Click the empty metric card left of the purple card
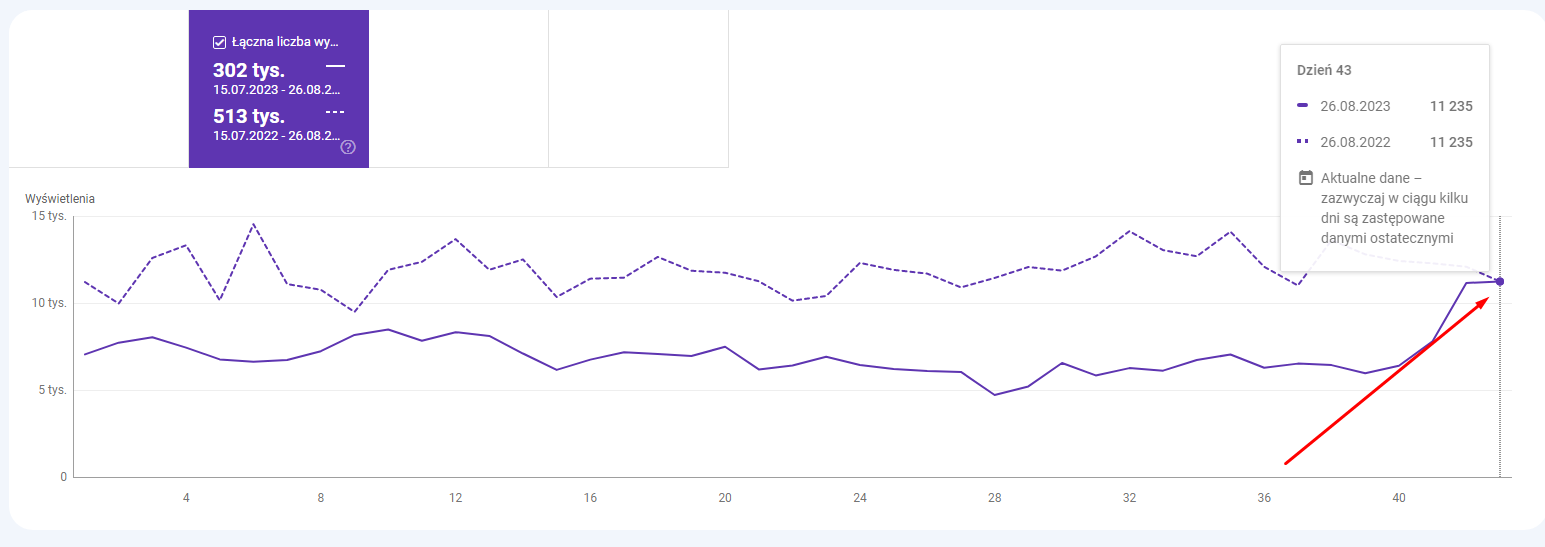Viewport: 1545px width, 547px height. click(x=98, y=88)
